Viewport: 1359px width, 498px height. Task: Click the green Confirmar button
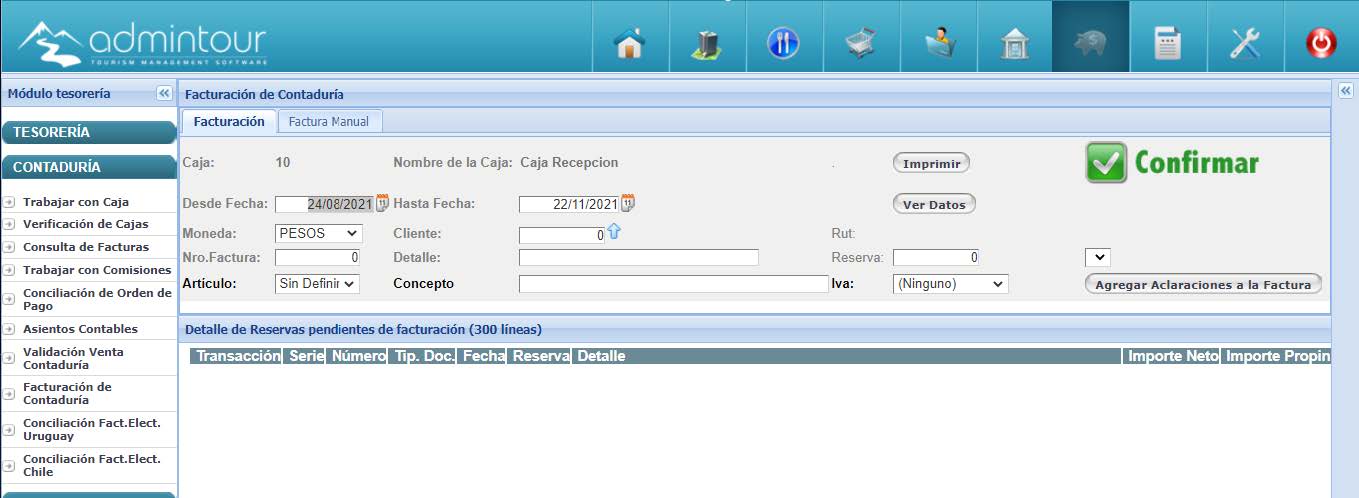(1172, 164)
